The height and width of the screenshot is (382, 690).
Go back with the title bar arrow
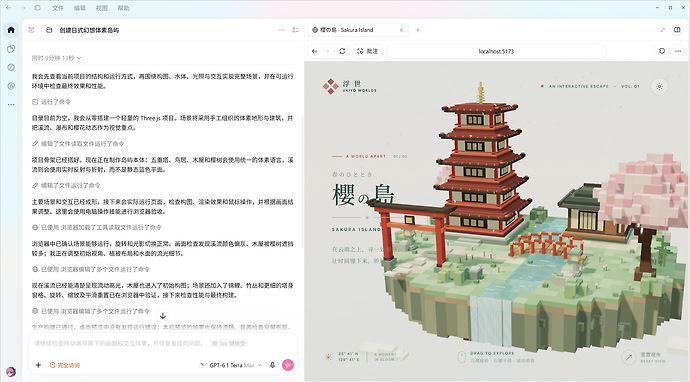8,8
